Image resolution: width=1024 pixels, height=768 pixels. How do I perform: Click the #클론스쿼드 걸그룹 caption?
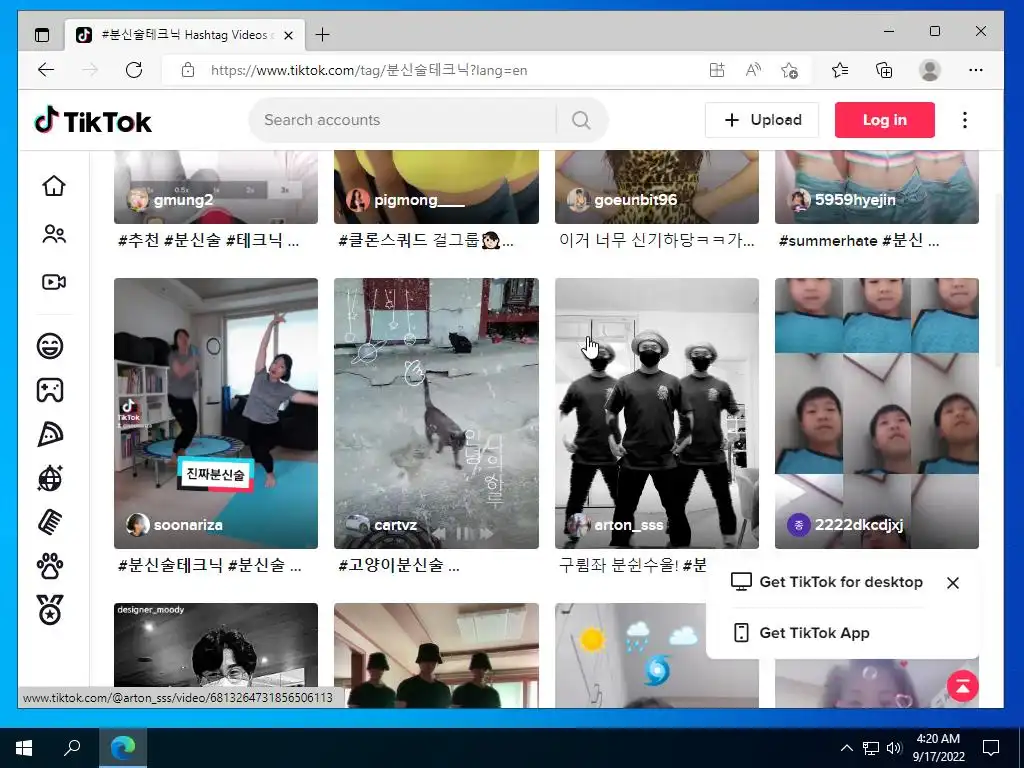[x=426, y=241]
